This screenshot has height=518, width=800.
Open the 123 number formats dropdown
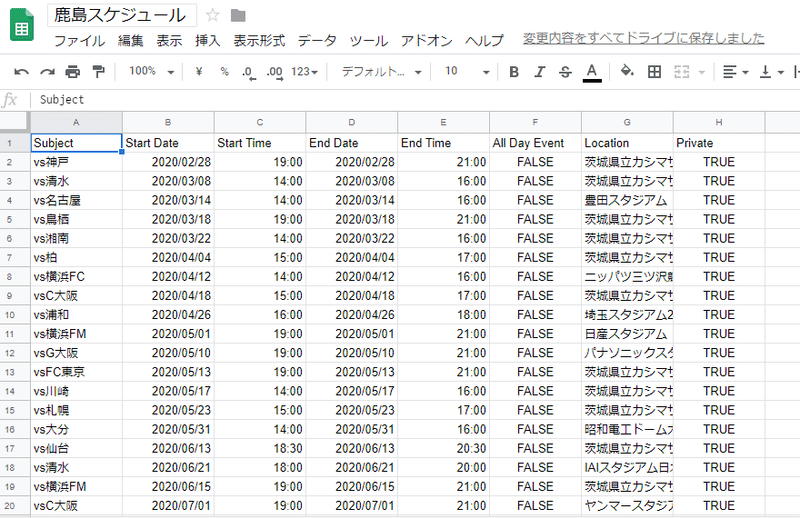click(x=305, y=72)
